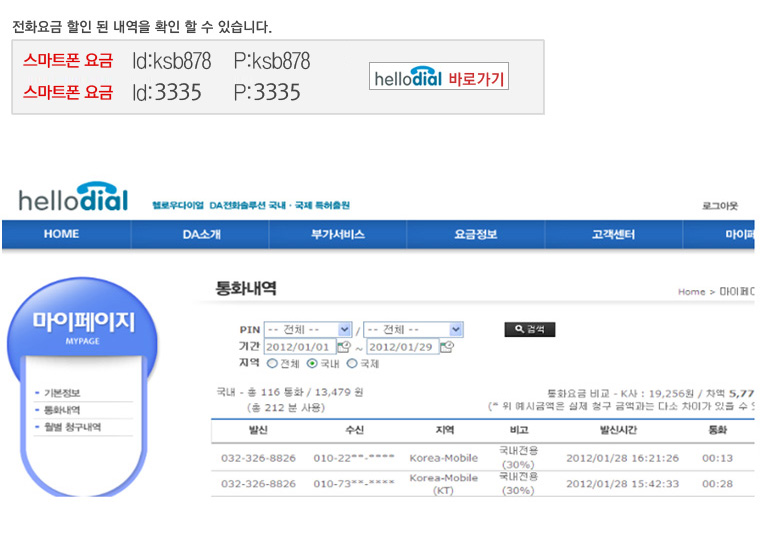Click the 마이페이지 MYPAGE sidebar badge
The image size is (761, 543).
pos(82,326)
